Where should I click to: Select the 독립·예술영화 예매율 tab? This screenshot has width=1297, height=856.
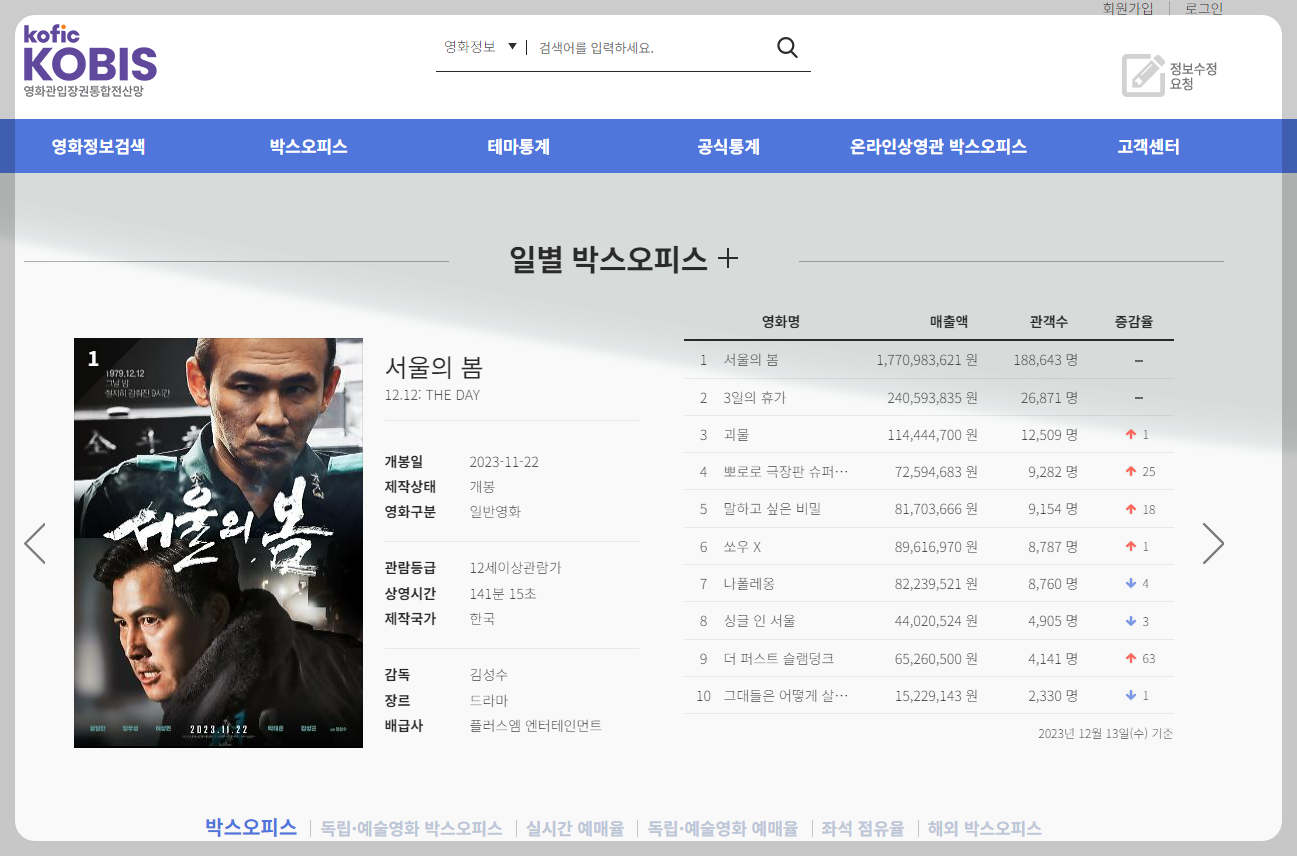point(723,828)
